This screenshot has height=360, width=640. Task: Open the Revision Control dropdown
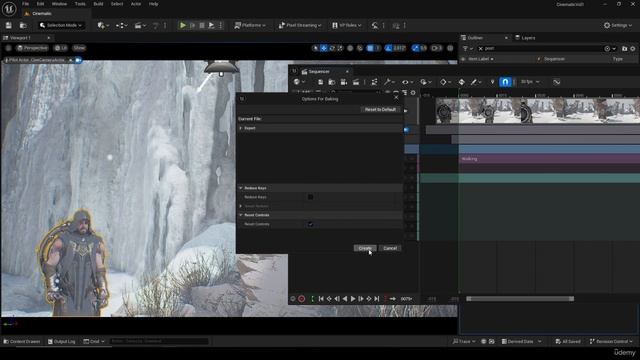(x=611, y=341)
